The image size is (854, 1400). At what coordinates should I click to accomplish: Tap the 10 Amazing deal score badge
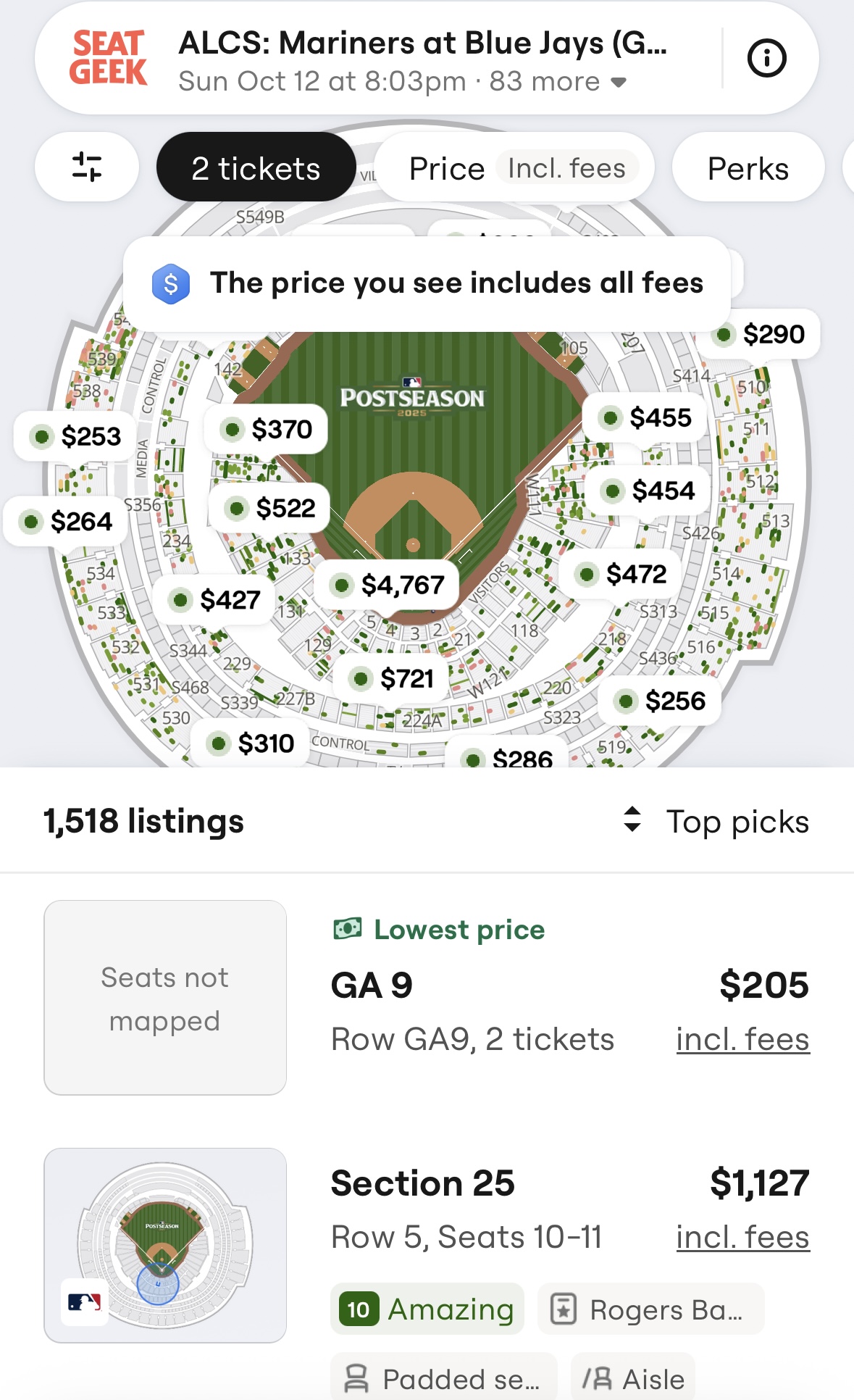pyautogui.click(x=427, y=1309)
